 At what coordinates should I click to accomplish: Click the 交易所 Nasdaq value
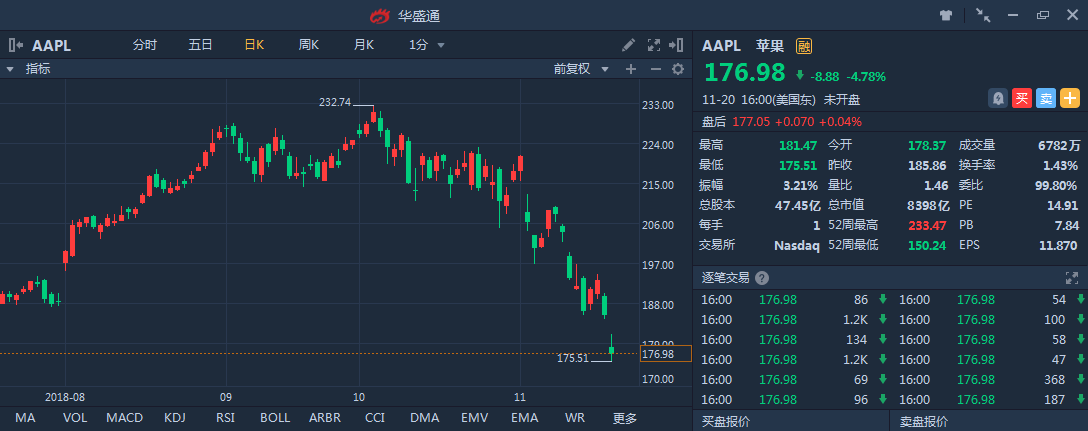coord(797,245)
